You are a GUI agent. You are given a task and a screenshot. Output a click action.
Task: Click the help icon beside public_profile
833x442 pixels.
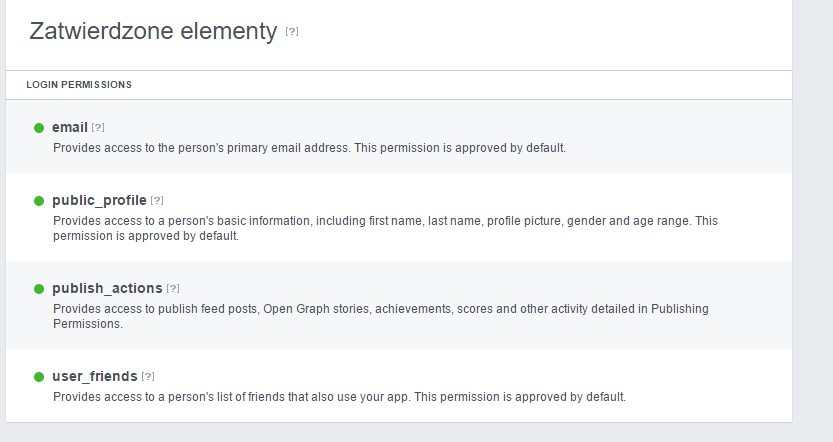157,201
